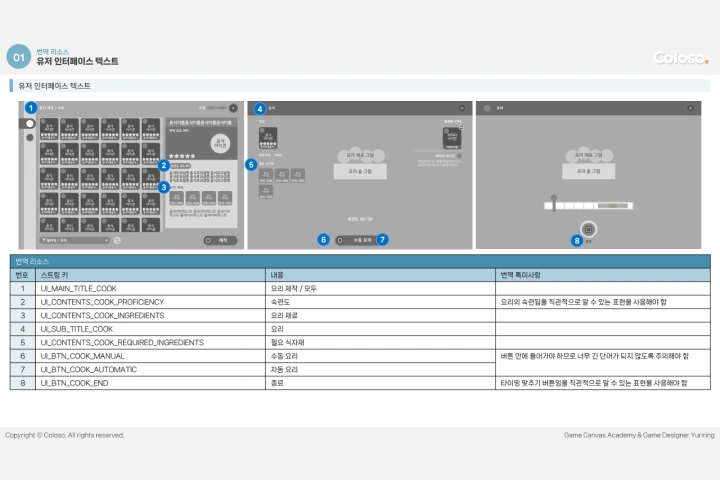The height and width of the screenshot is (480, 720).
Task: Close the third cooking mockup window
Action: [690, 108]
